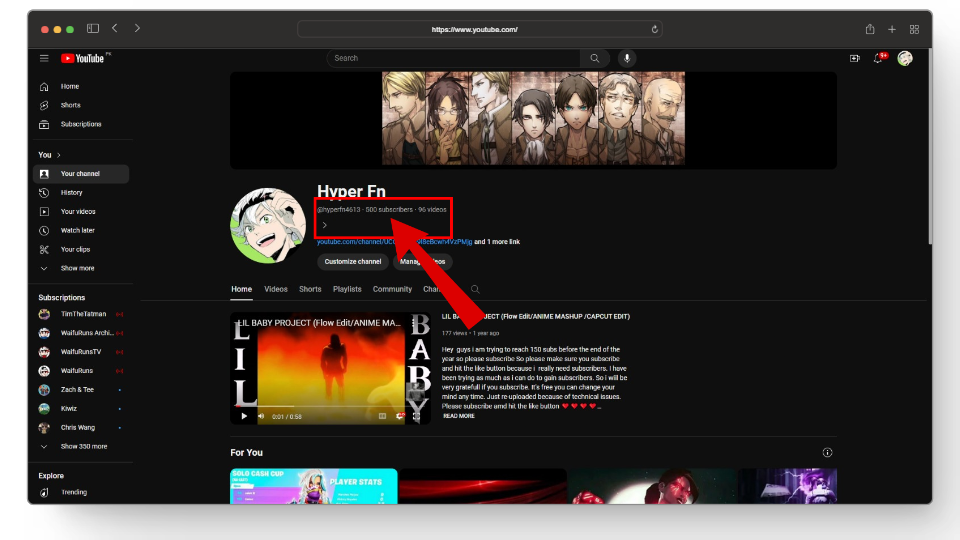
Task: Play the featured video
Action: click(x=244, y=416)
